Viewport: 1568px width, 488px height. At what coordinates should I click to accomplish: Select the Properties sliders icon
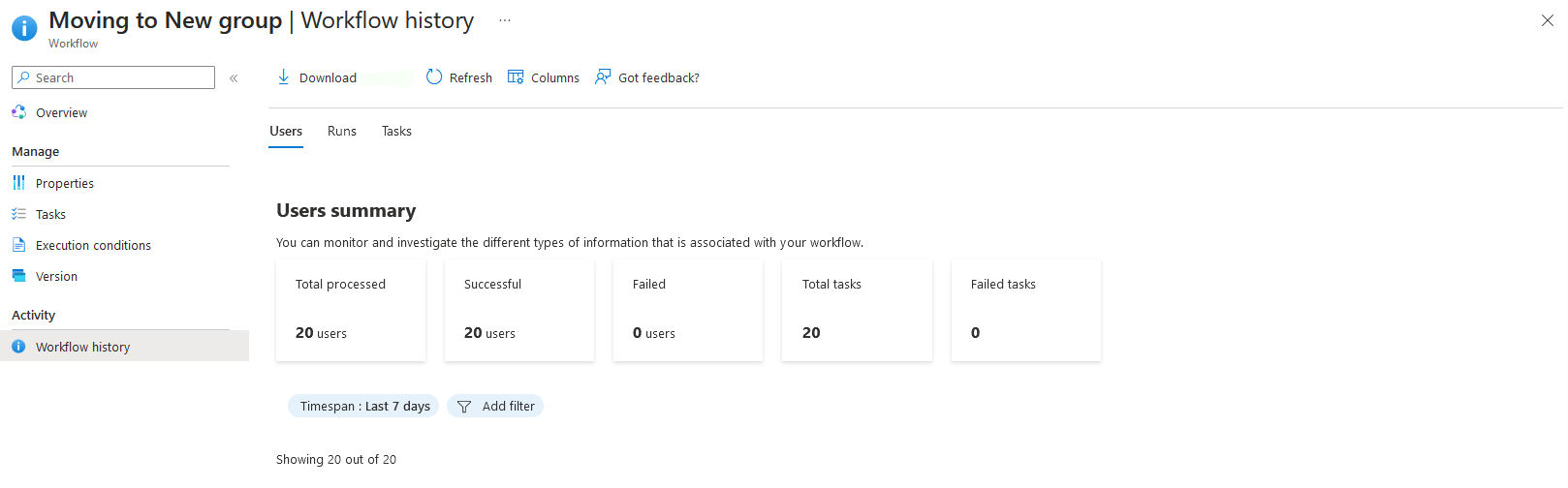coord(18,183)
